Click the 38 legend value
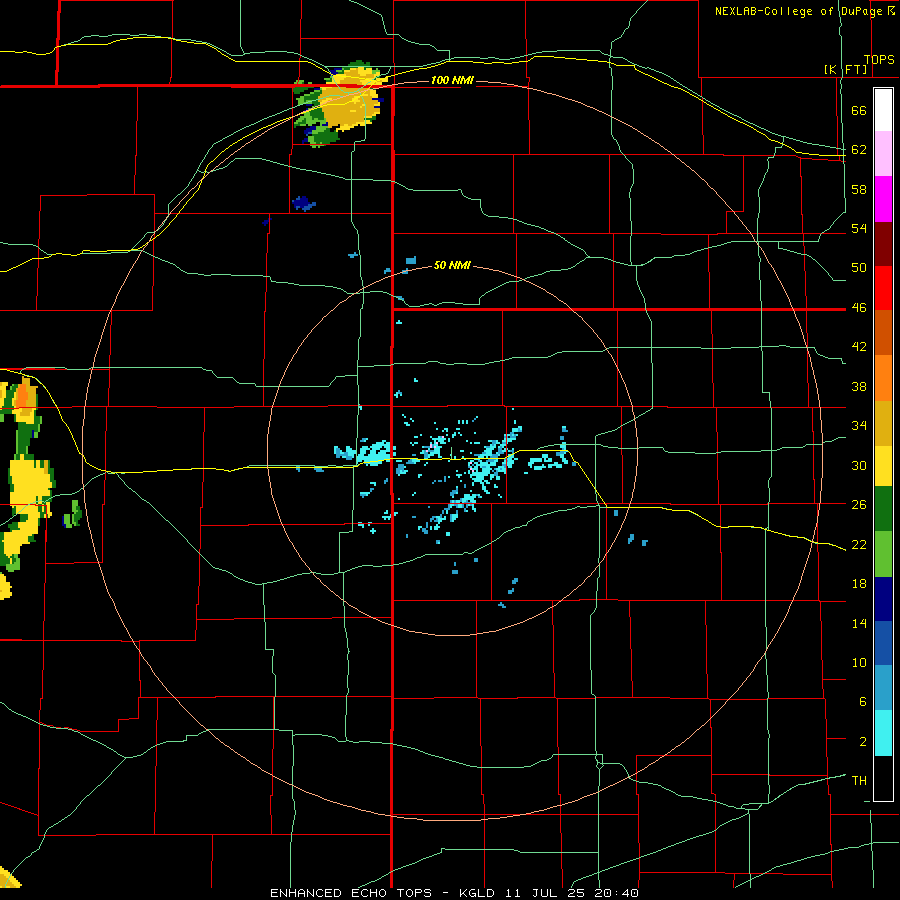This screenshot has height=900, width=900. click(859, 386)
